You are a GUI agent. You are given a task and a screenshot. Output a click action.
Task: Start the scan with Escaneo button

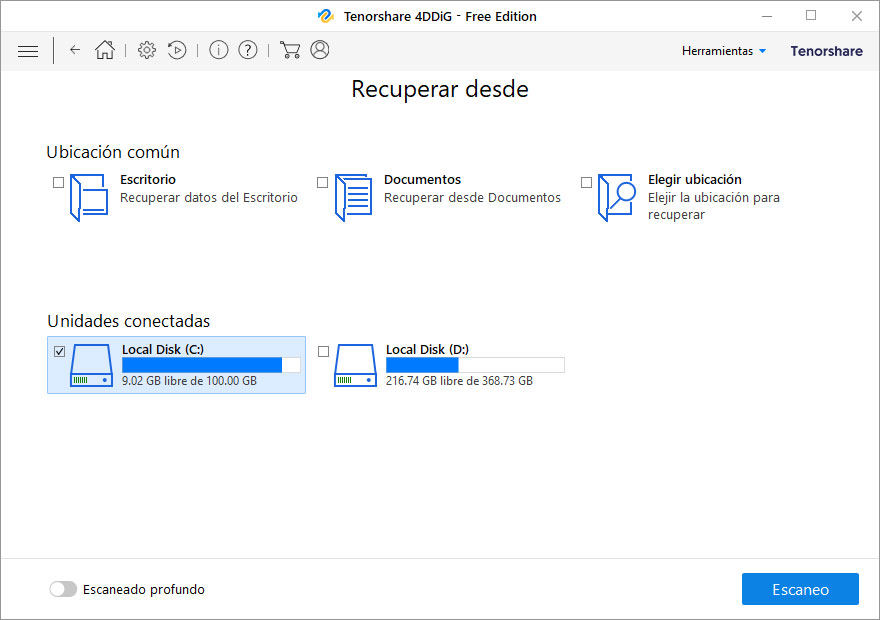click(x=800, y=589)
